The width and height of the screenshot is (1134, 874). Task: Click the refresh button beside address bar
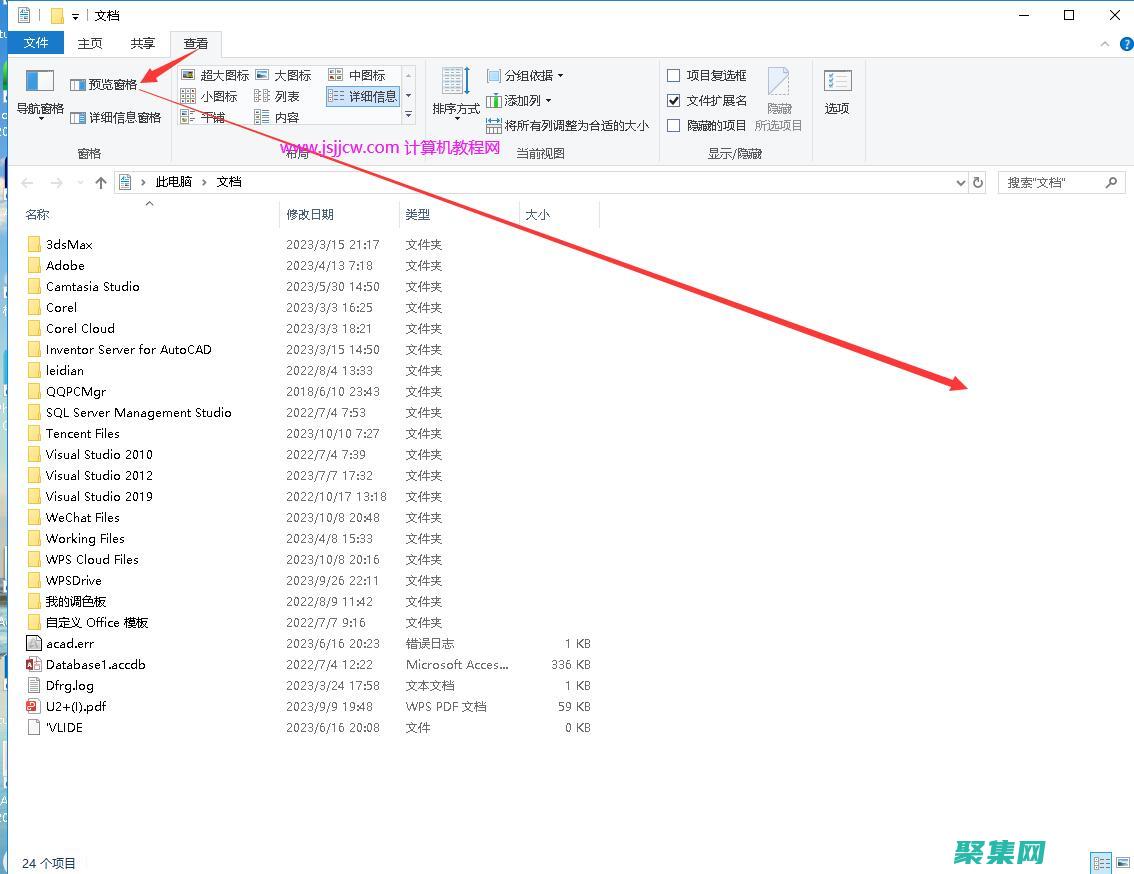pyautogui.click(x=978, y=182)
